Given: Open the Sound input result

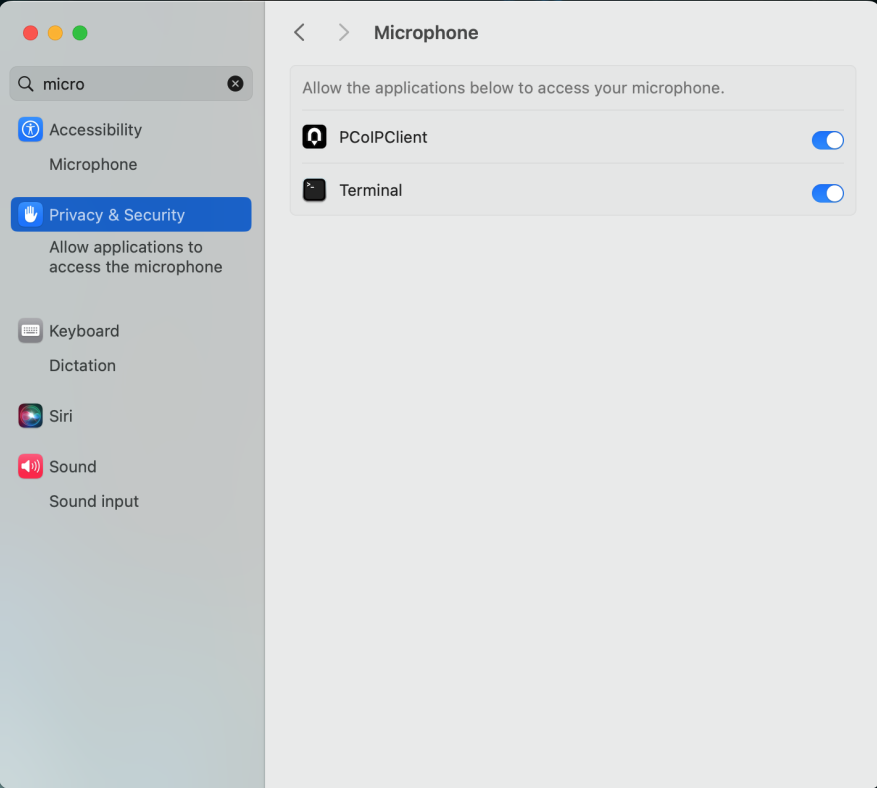Looking at the screenshot, I should (94, 501).
